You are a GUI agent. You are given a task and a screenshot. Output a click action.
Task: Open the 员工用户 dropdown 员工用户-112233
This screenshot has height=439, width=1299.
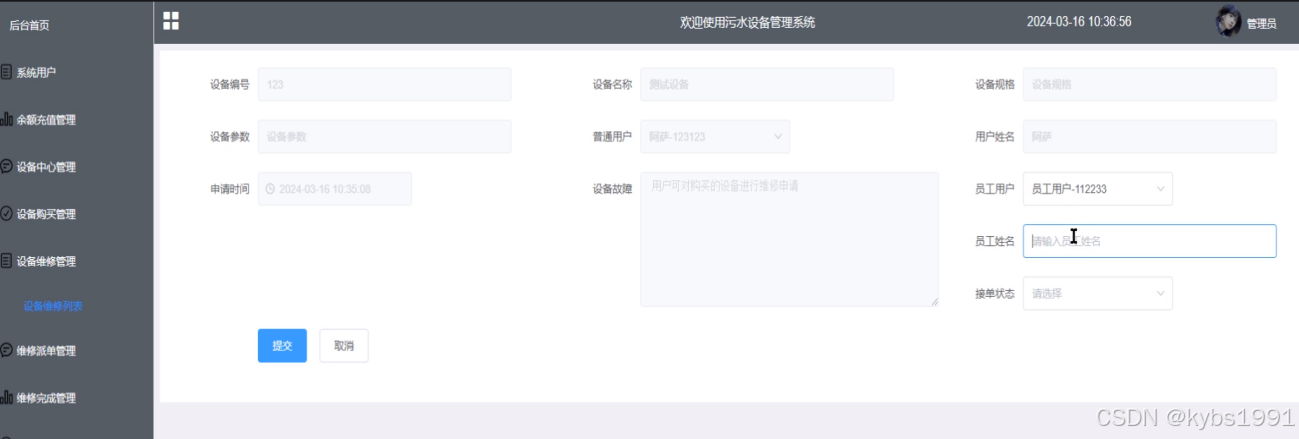click(1098, 188)
